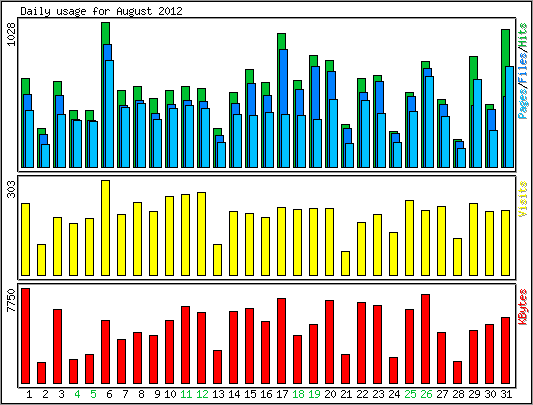This screenshot has width=533, height=405.
Task: Click green day 26 label
Action: pyautogui.click(x=426, y=394)
